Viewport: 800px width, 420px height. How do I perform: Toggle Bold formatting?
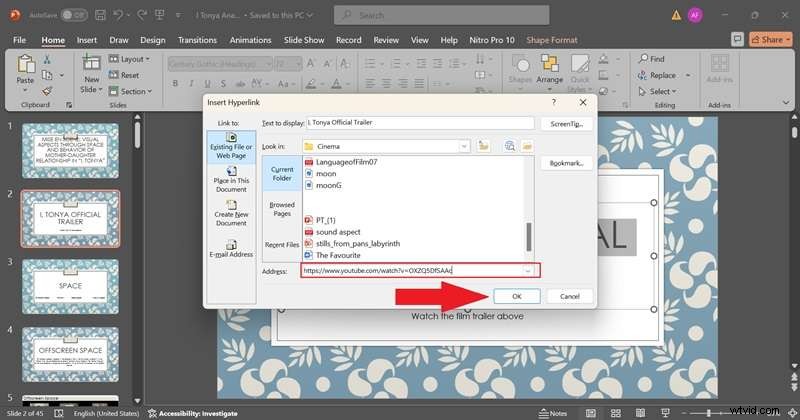click(x=175, y=83)
